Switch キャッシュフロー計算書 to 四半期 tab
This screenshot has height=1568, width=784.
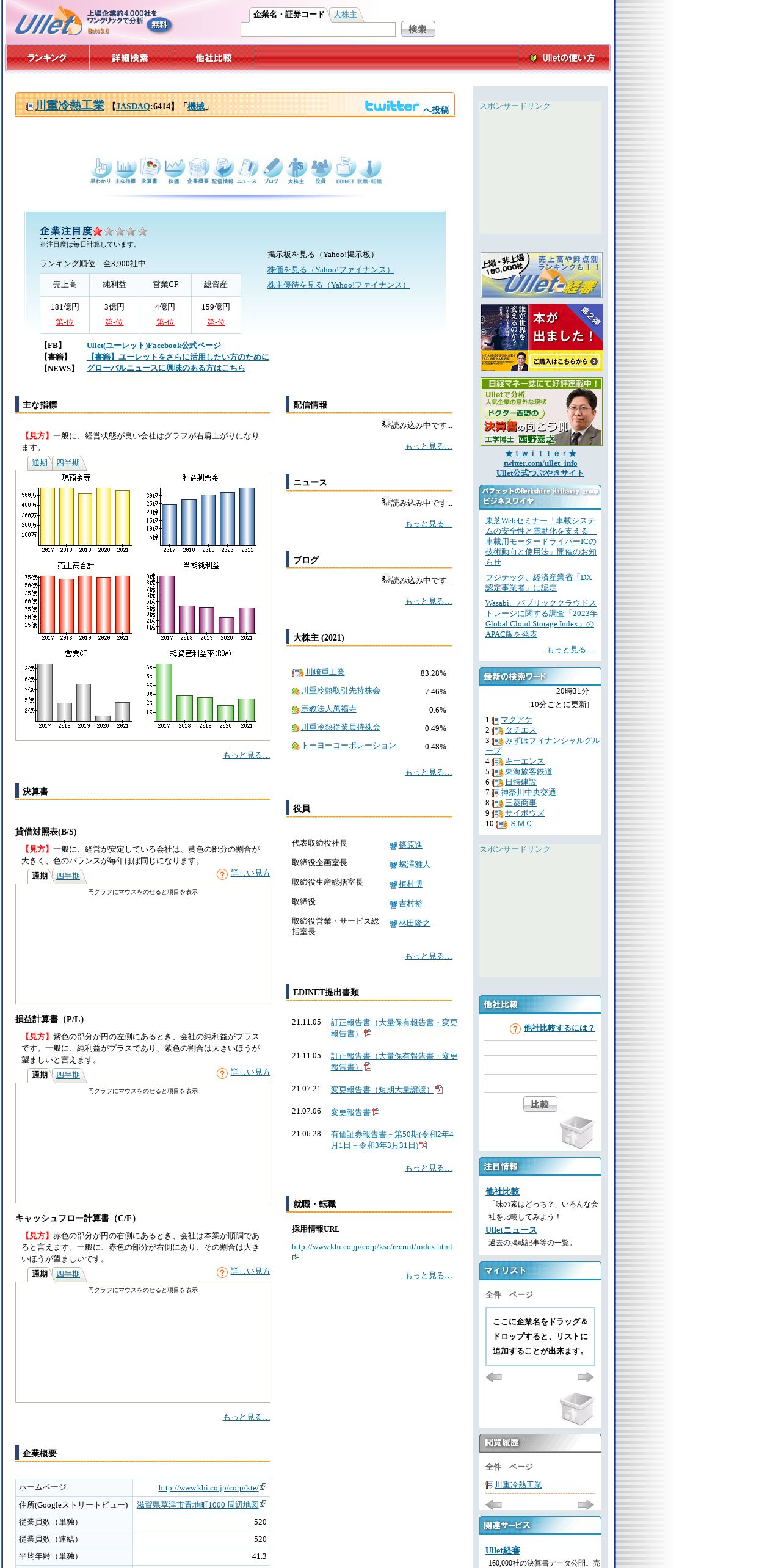click(68, 1274)
